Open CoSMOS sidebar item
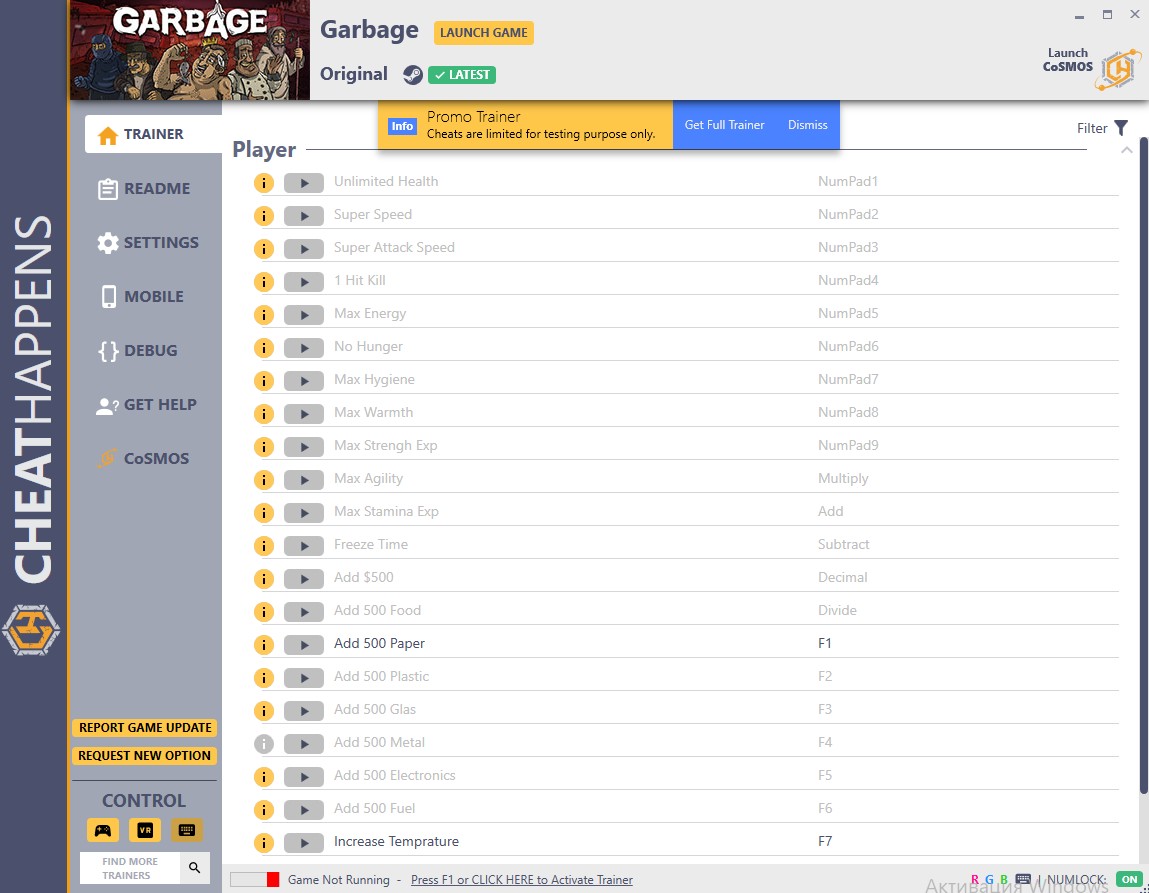1149x893 pixels. point(144,459)
